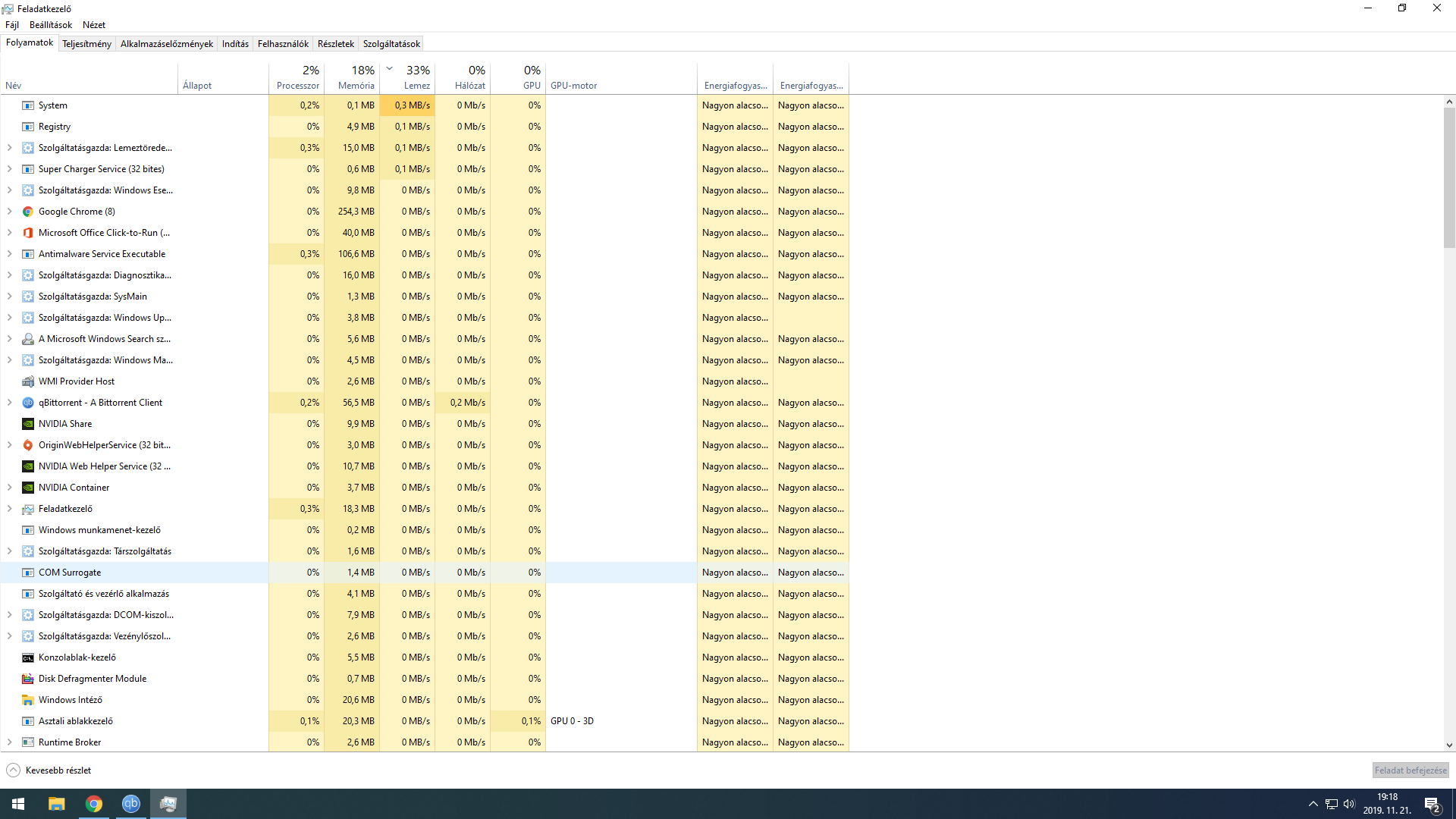1456x819 pixels.
Task: Click the Konzolablak-kezelő console icon
Action: coord(28,657)
